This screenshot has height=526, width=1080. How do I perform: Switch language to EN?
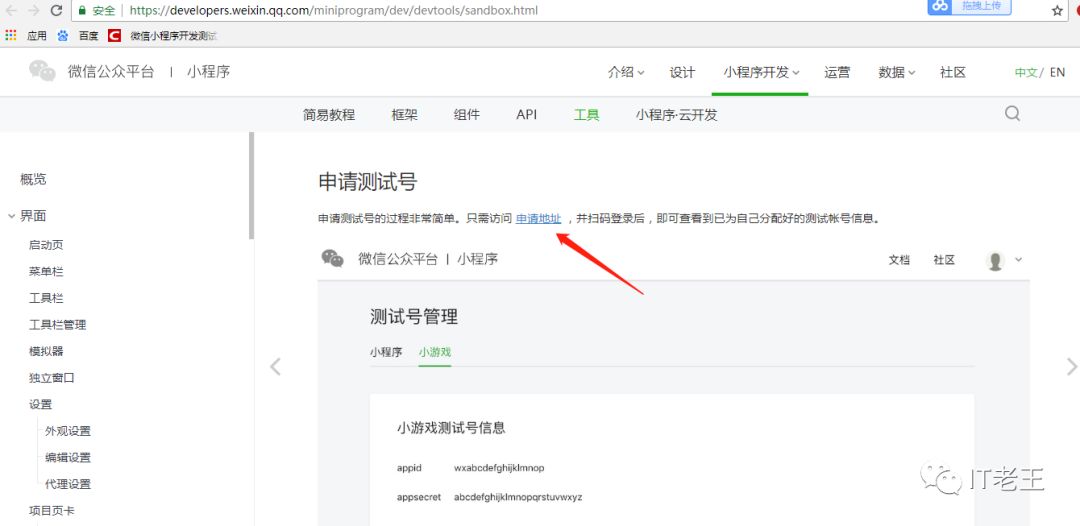[1057, 72]
